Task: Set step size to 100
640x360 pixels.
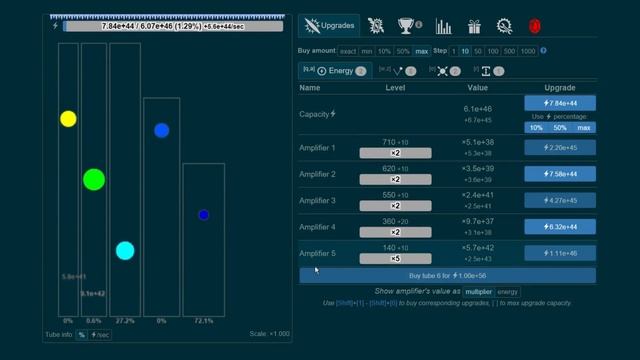Action: click(x=493, y=51)
